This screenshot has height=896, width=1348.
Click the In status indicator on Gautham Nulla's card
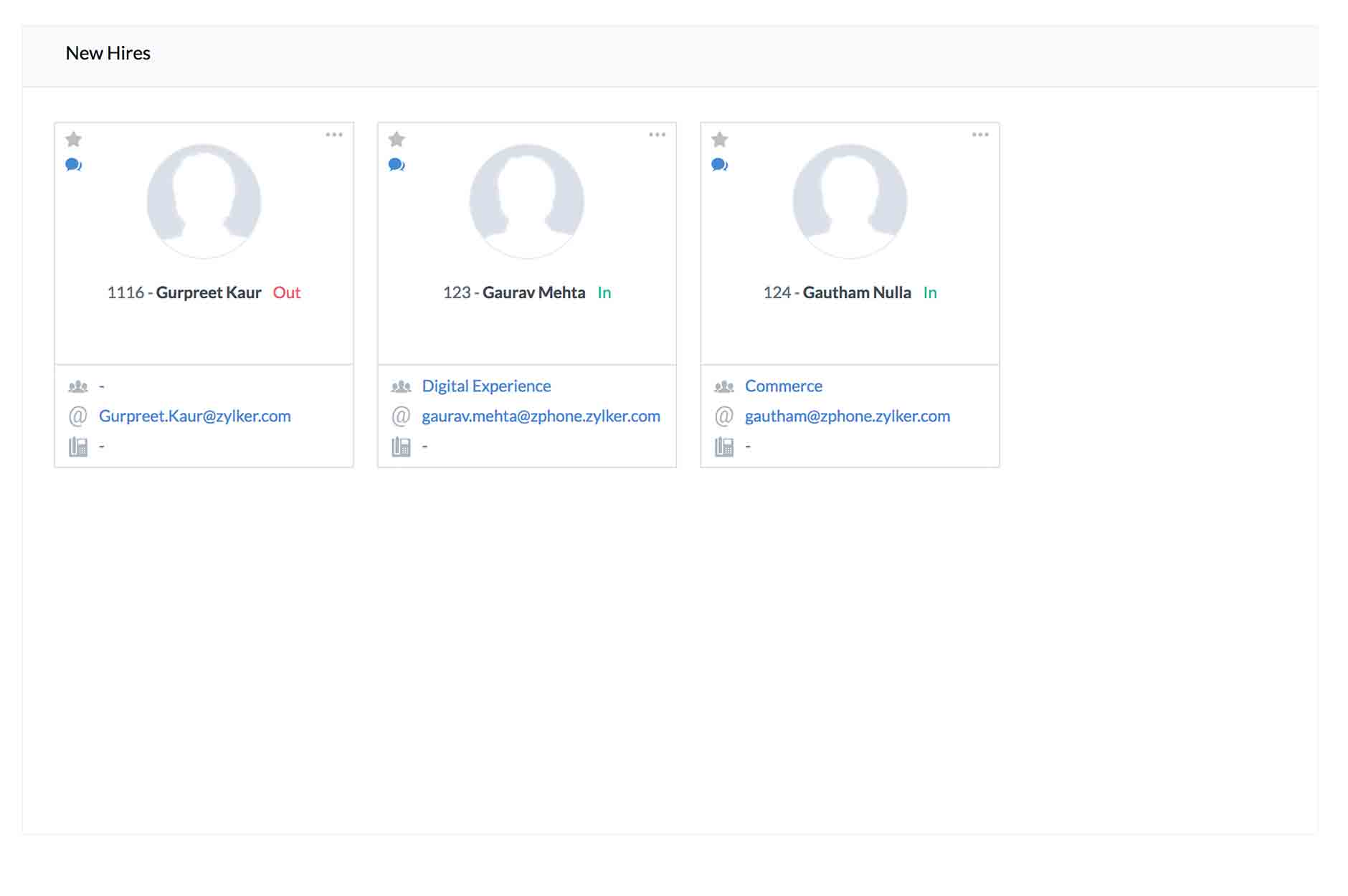pos(930,292)
